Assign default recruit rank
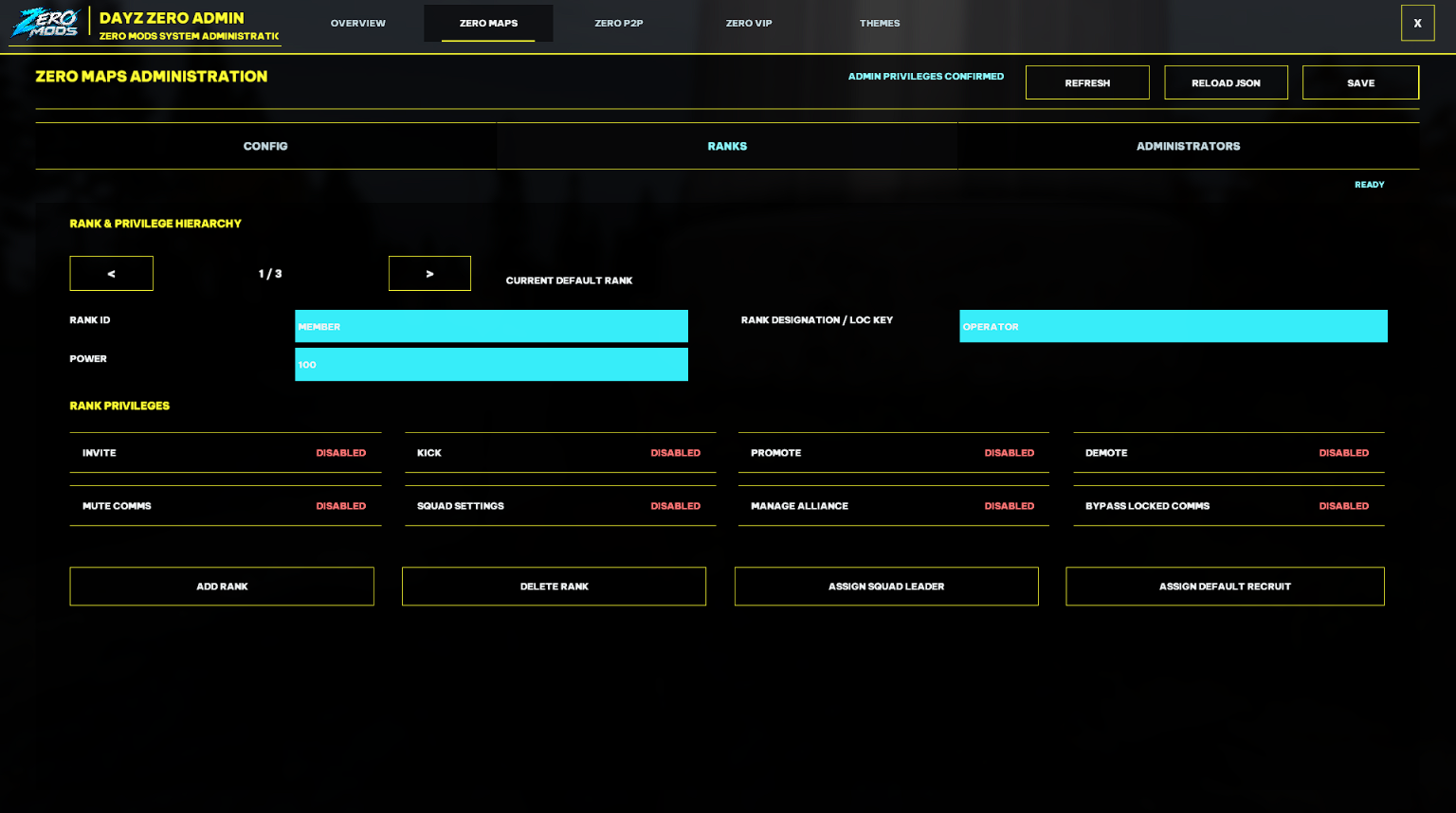 click(x=1225, y=587)
